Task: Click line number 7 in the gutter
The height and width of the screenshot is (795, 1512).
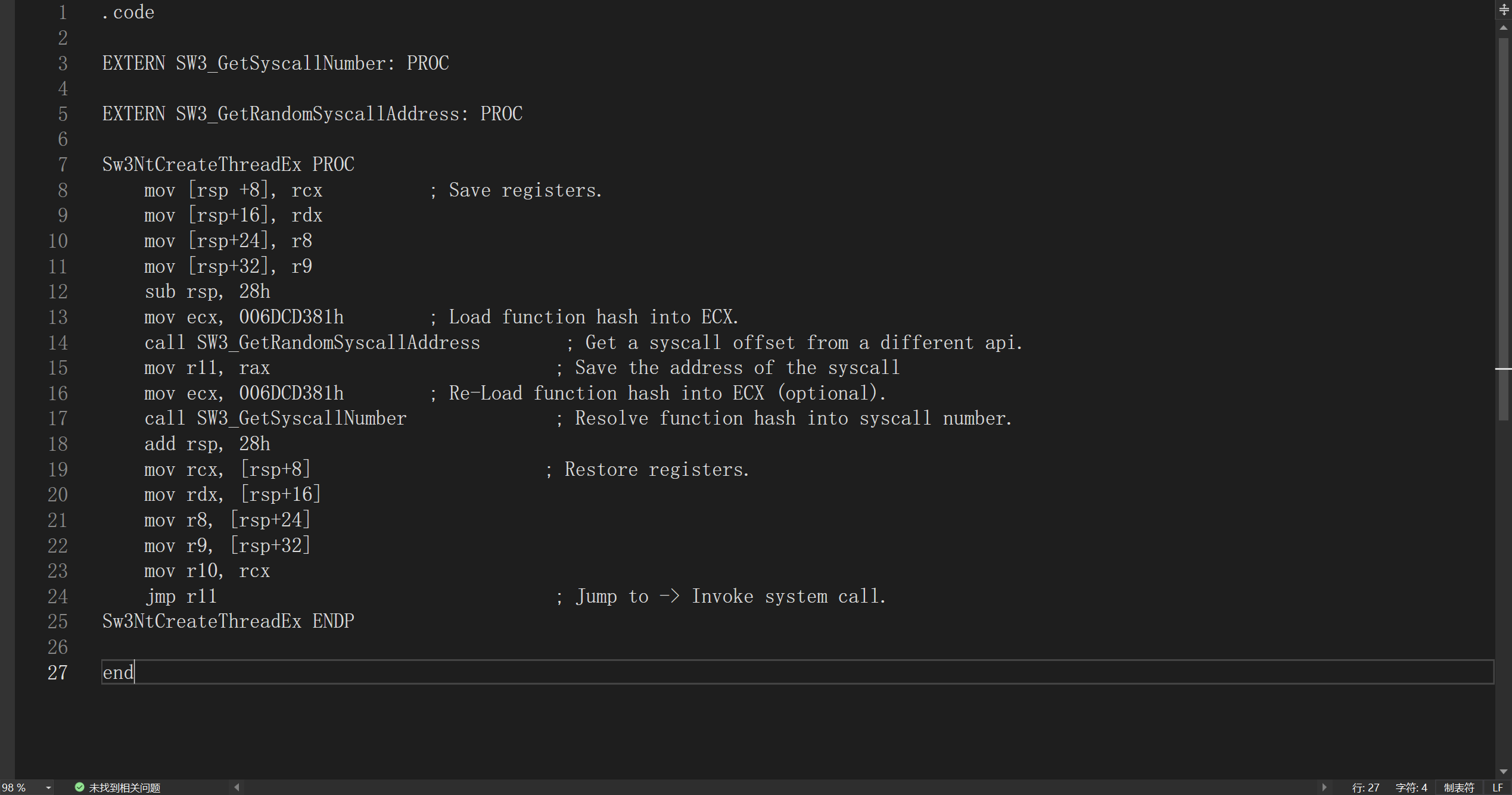Action: pos(63,165)
